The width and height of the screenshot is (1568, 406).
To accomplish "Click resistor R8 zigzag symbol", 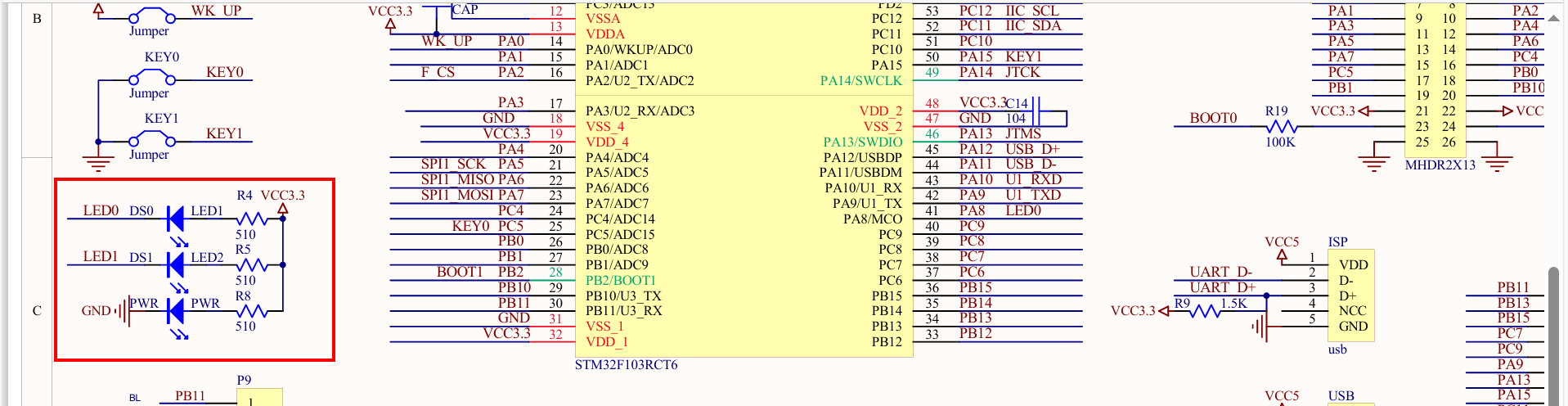I will pos(252,311).
